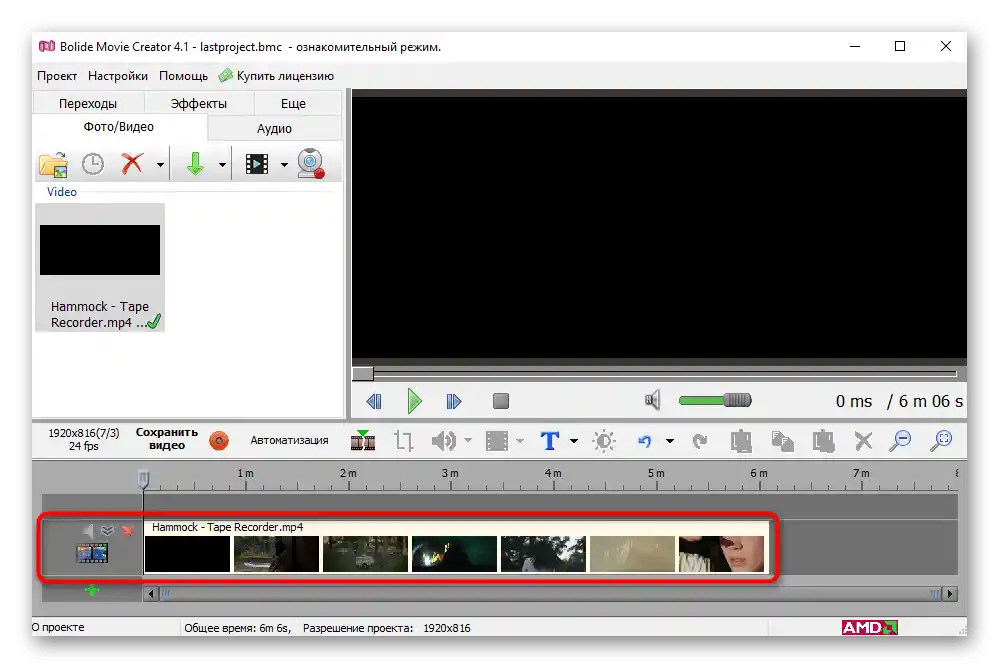999x668 pixels.
Task: Open dropdown next to text T tool
Action: click(x=574, y=440)
